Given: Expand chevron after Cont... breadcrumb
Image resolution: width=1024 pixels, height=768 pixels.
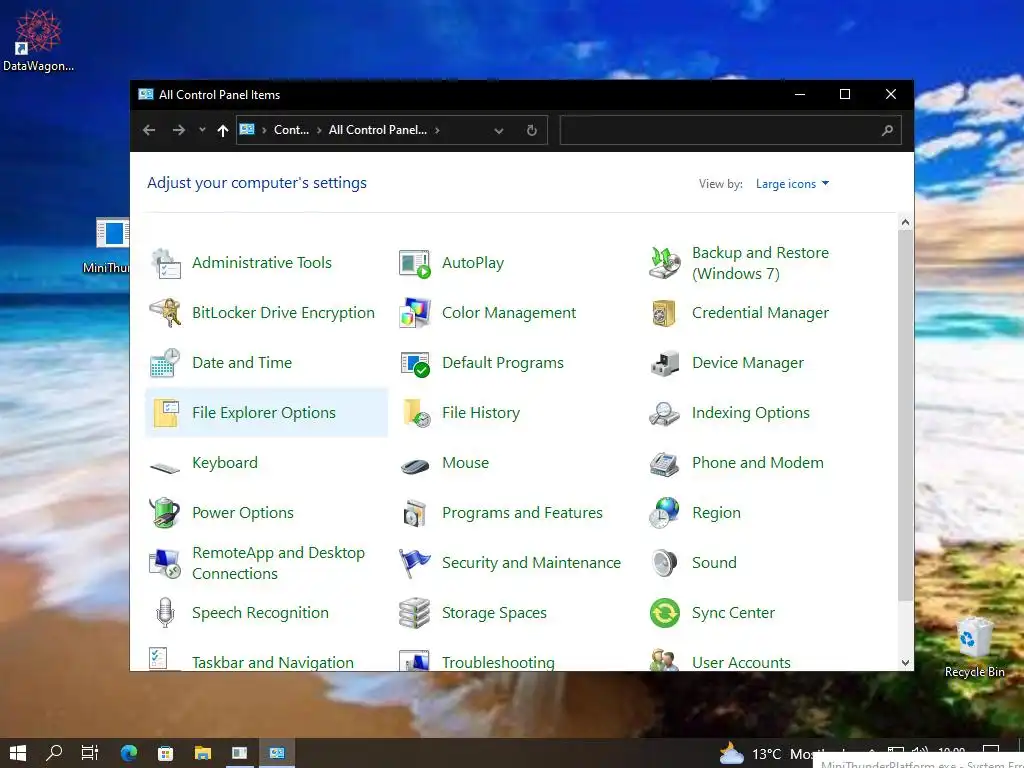Looking at the screenshot, I should coord(319,131).
